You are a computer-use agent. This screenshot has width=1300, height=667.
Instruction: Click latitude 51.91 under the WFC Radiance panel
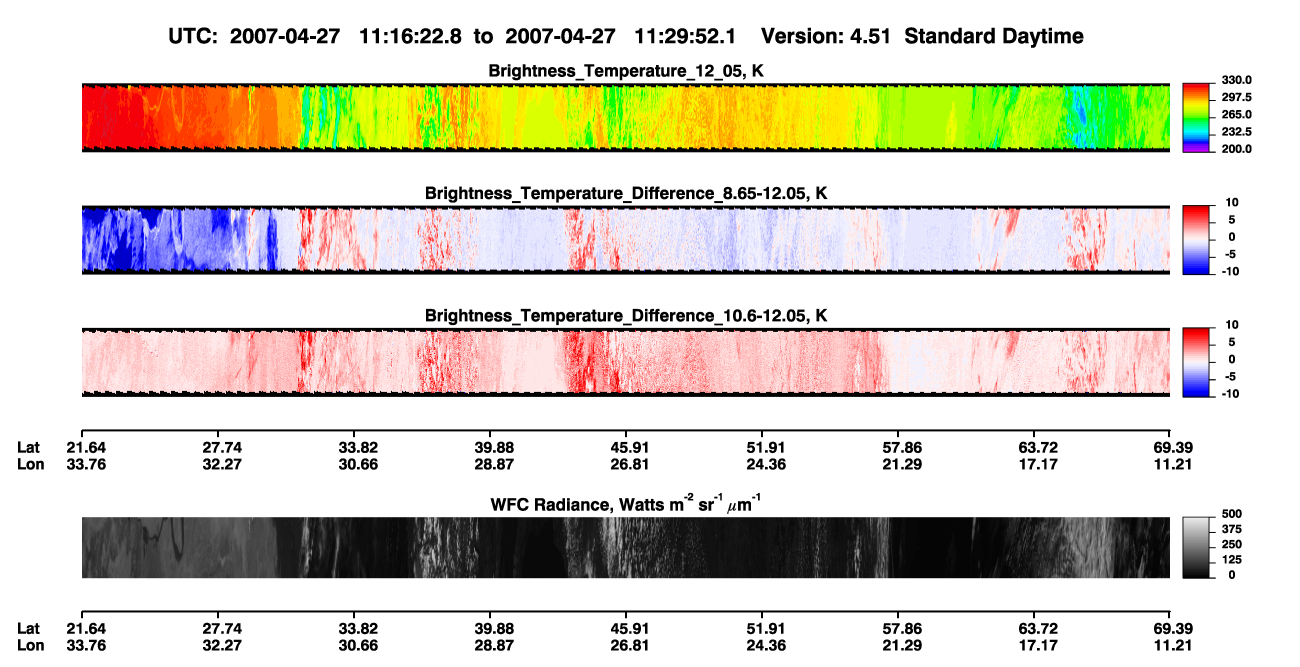tap(762, 628)
